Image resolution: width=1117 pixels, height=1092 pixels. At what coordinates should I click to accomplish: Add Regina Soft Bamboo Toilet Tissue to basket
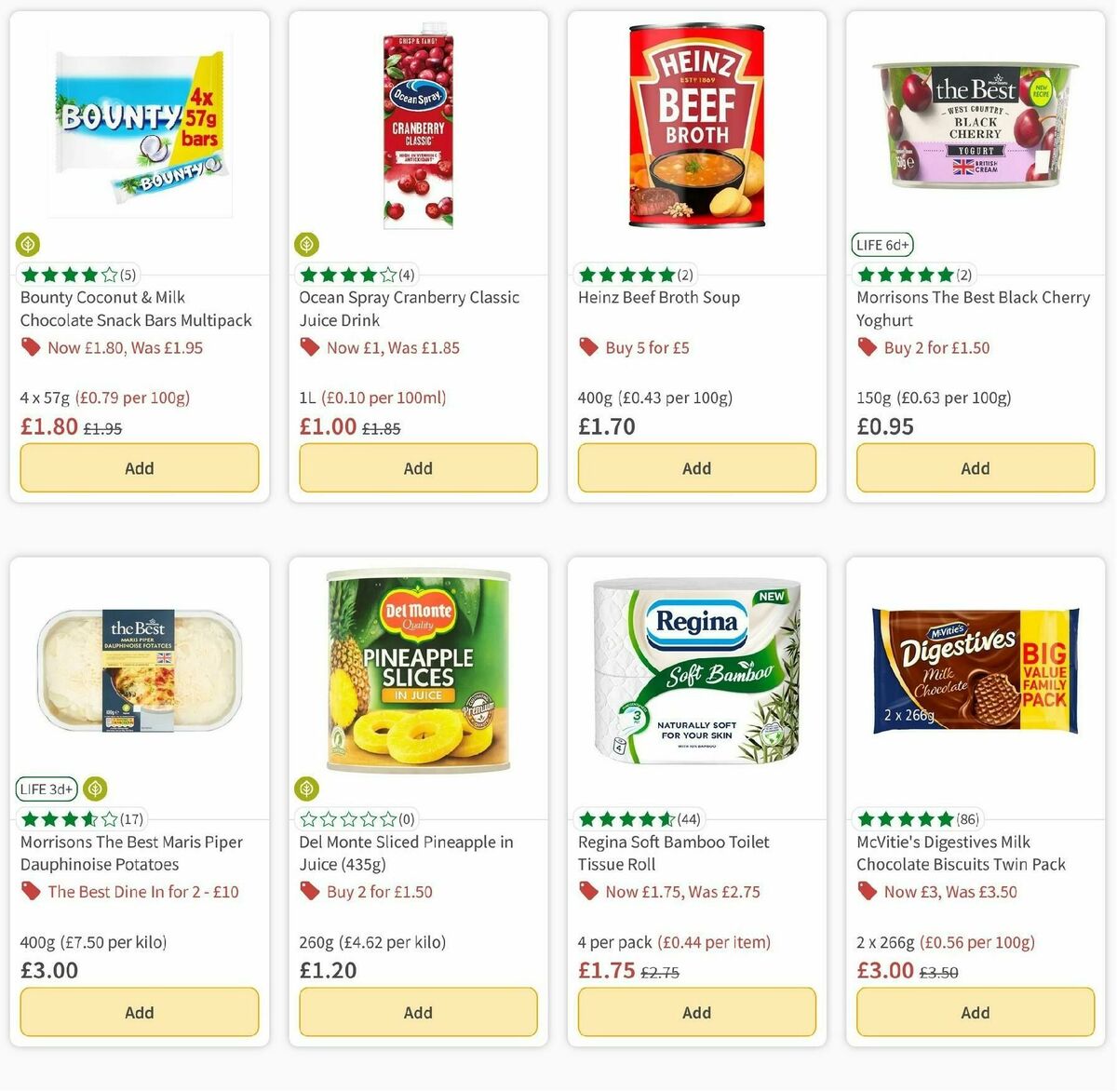[x=696, y=1012]
